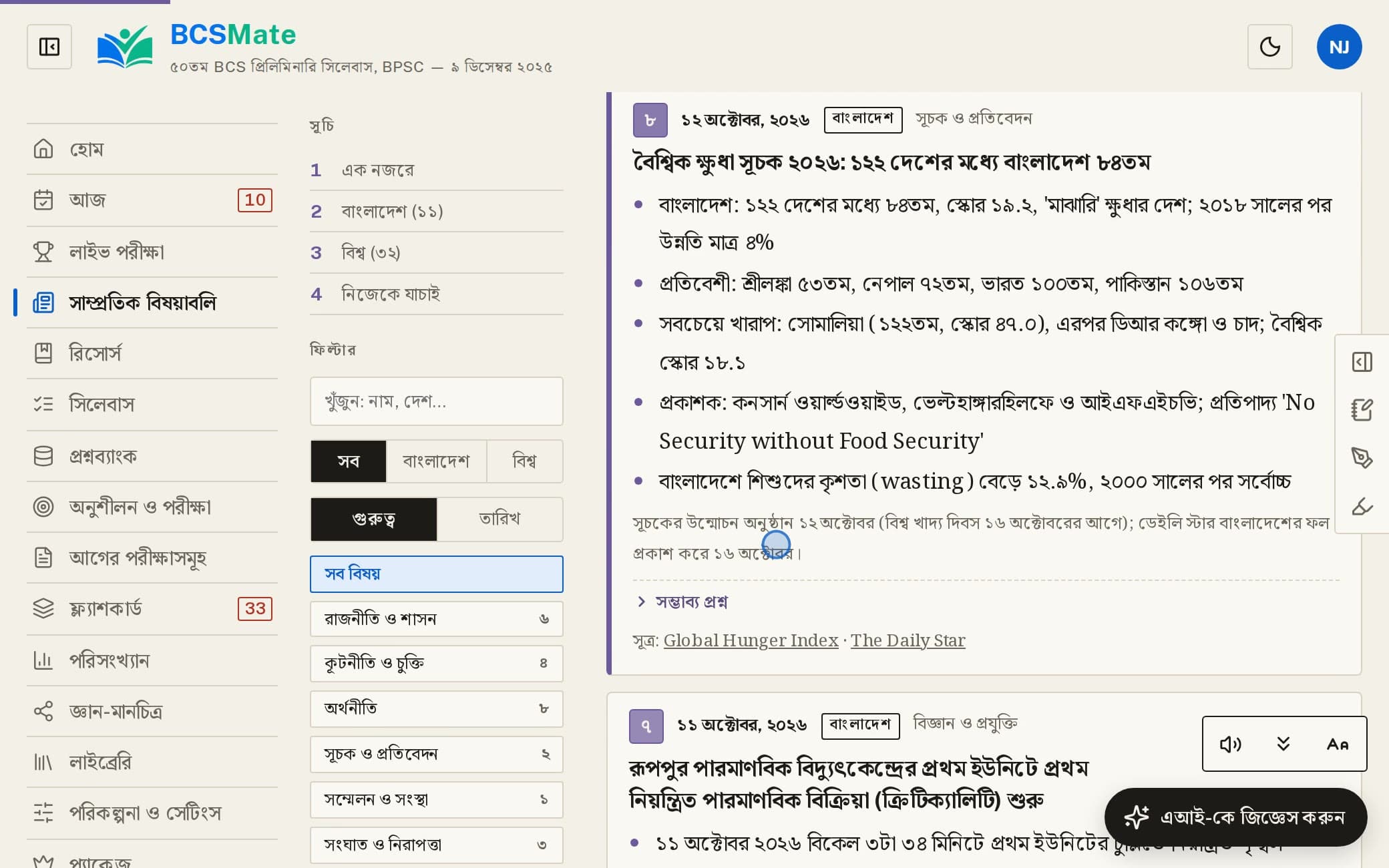Screen dimensions: 1389x868
Task: Open the Aa text size control
Action: [1338, 744]
